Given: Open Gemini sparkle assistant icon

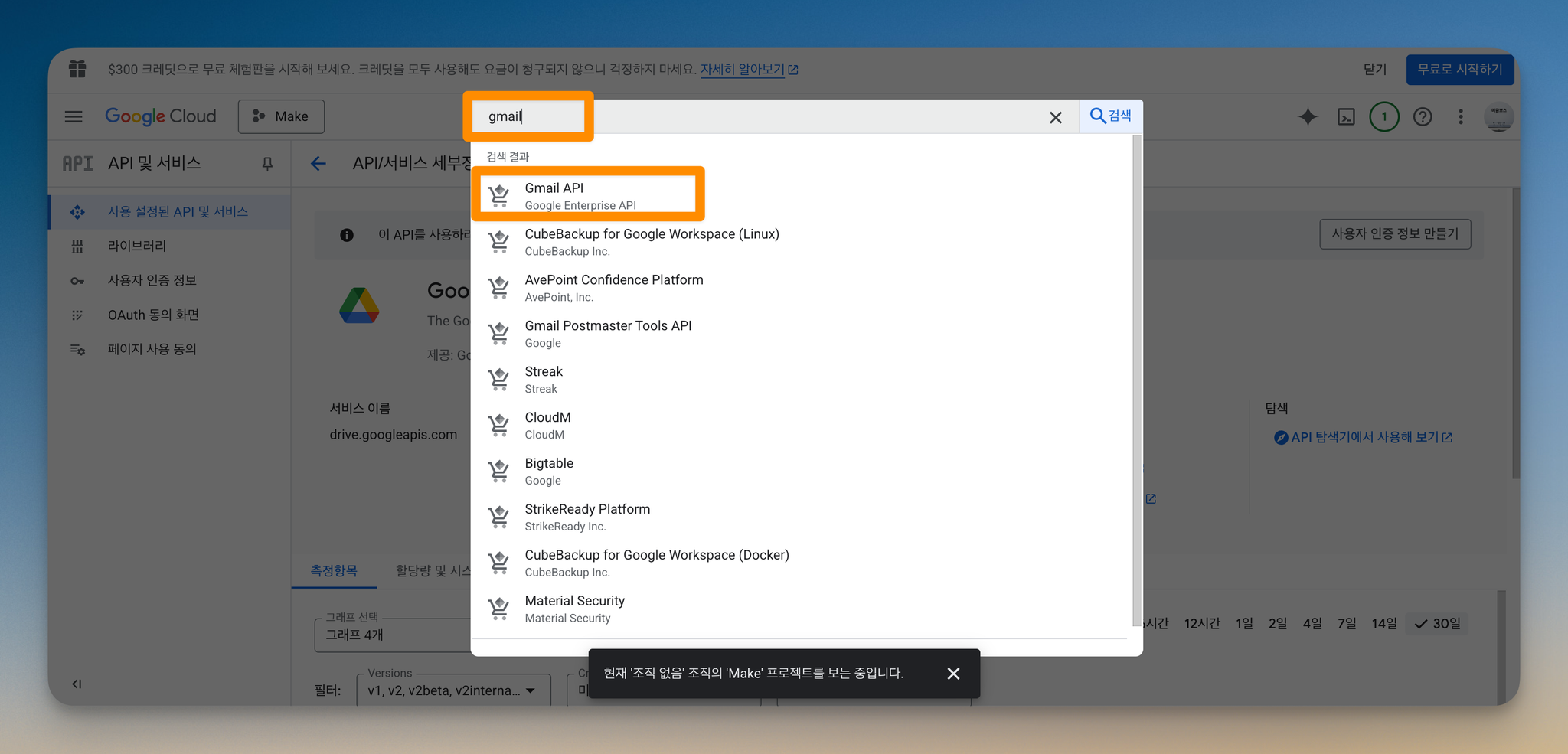Looking at the screenshot, I should coord(1308,116).
